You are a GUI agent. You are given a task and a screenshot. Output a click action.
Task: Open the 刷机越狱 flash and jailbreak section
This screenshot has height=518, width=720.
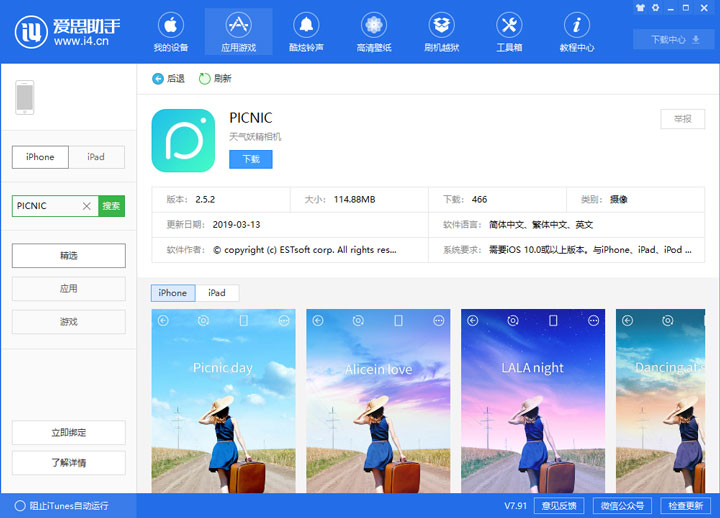tap(441, 32)
